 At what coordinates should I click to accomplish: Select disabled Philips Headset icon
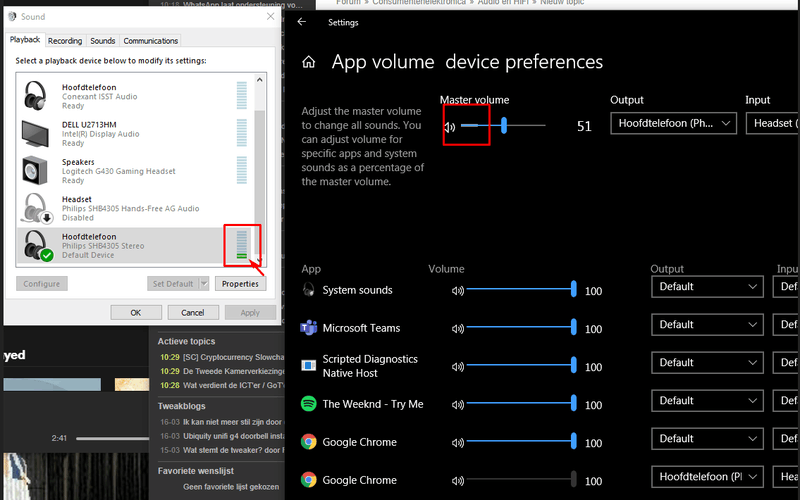36,208
